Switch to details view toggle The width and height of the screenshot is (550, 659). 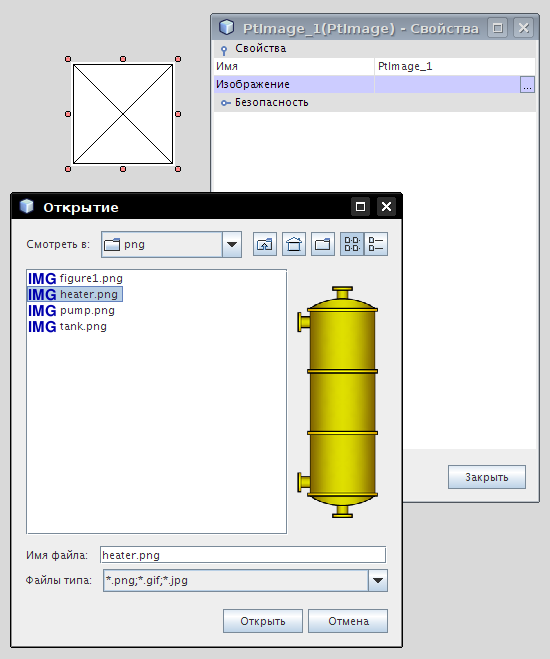point(376,244)
